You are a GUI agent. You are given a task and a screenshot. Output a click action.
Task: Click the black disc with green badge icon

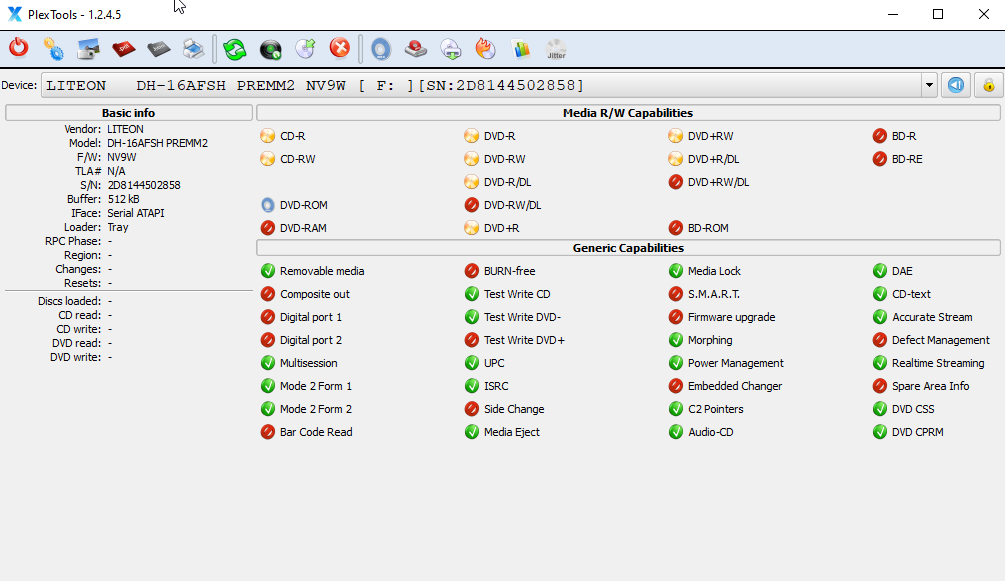coord(270,49)
